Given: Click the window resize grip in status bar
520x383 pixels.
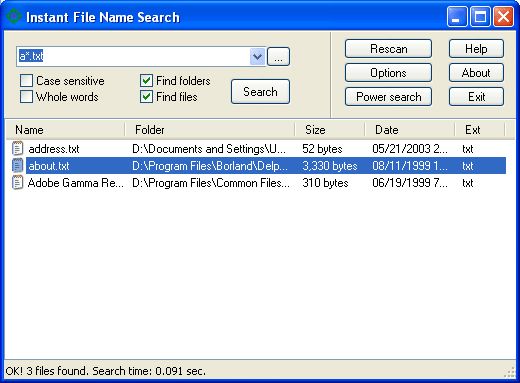Looking at the screenshot, I should point(510,372).
